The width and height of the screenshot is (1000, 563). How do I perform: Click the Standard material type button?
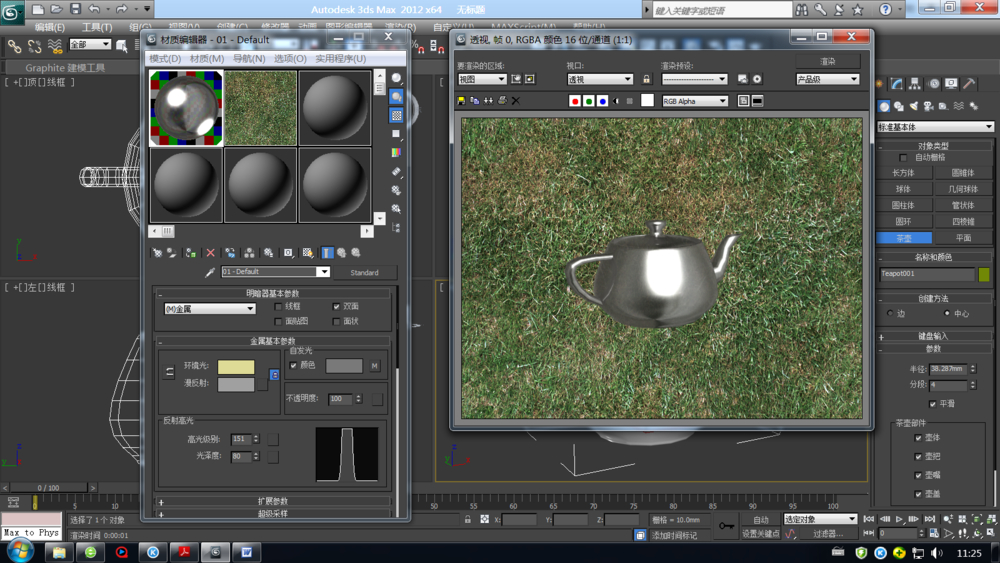(365, 272)
